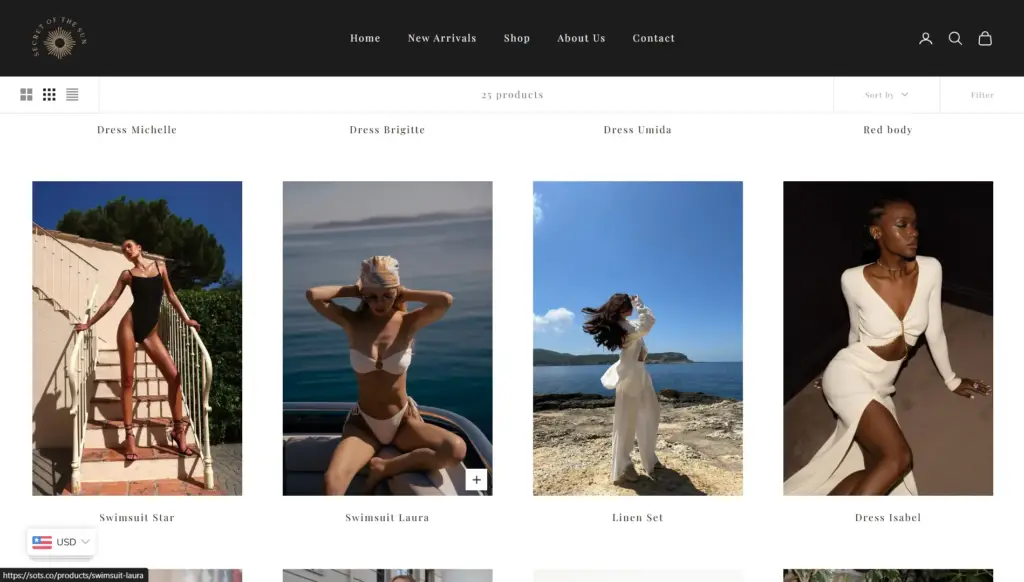Screen dimensions: 1024x582
Task: Go to the Home menu item
Action: [x=365, y=38]
